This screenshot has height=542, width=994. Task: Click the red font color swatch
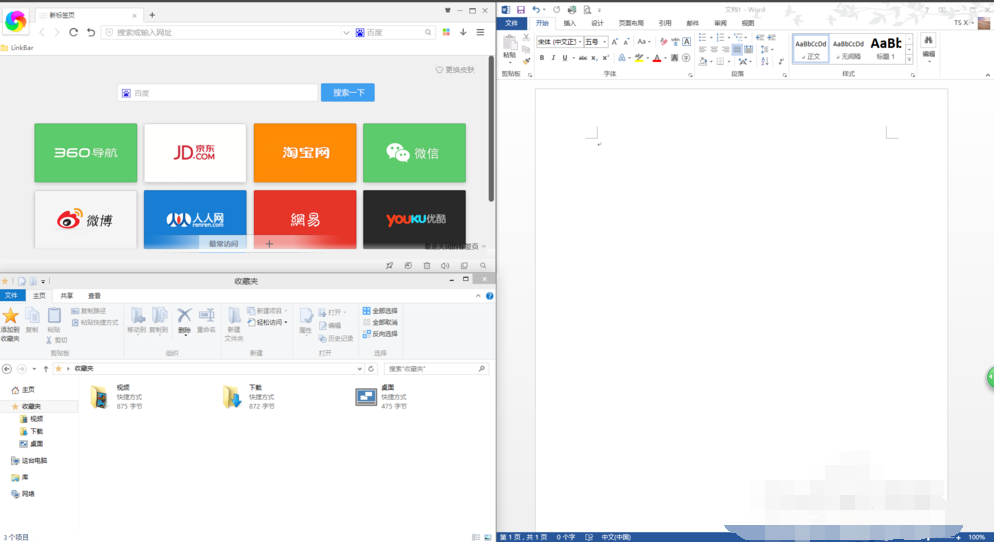pyautogui.click(x=657, y=58)
